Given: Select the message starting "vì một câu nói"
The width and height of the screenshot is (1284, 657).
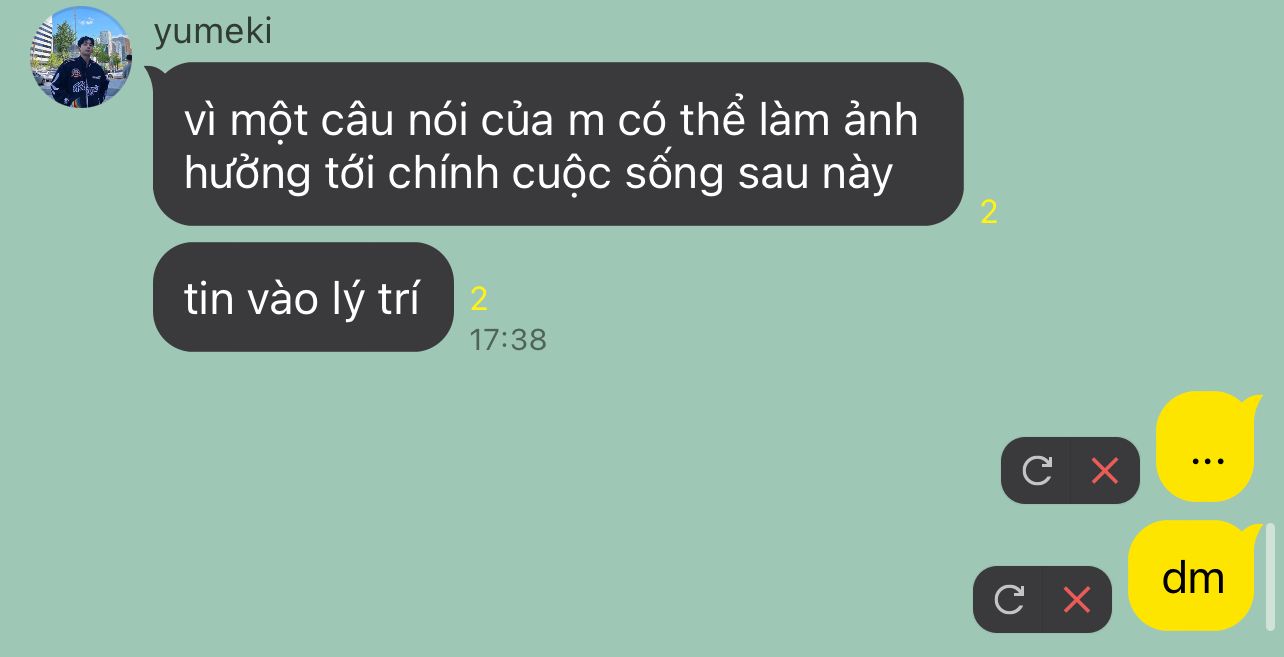Looking at the screenshot, I should tap(558, 144).
